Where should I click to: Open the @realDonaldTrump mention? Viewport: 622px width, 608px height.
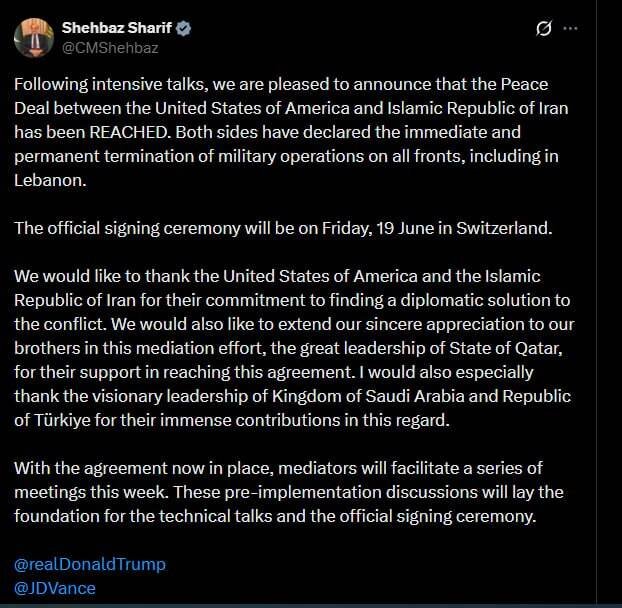pos(90,564)
